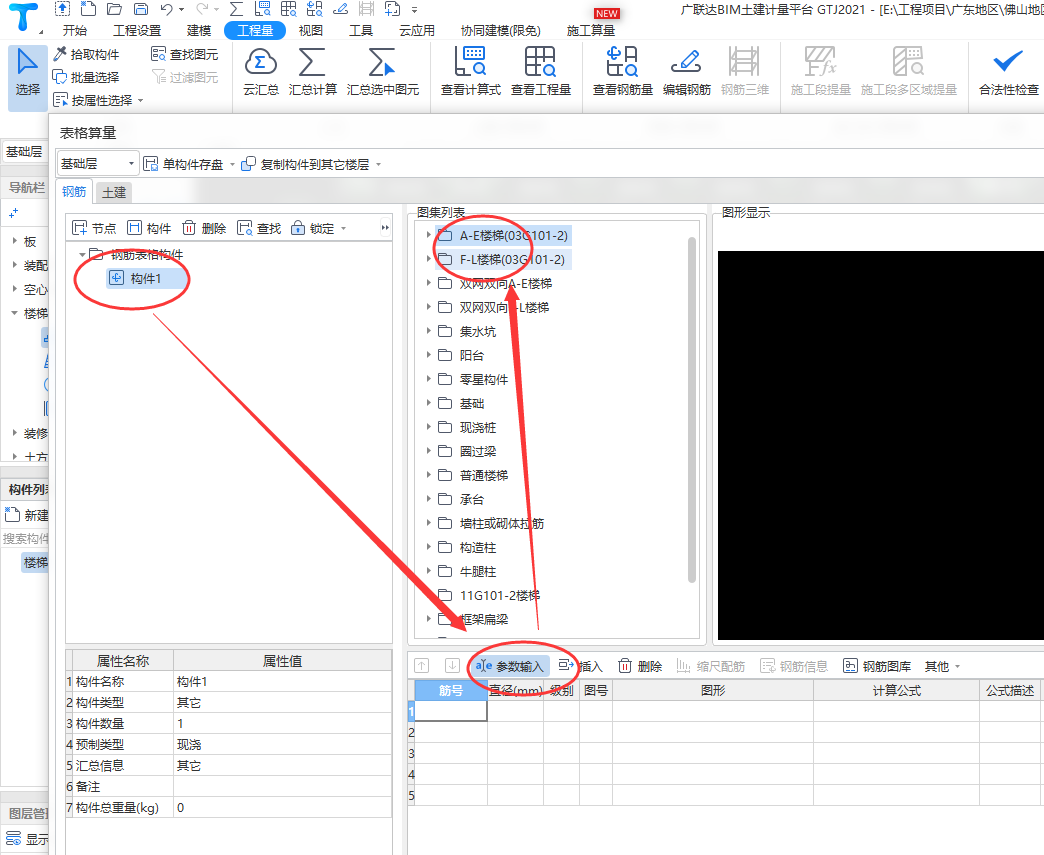1044x855 pixels.
Task: Click 单构件存盘 save component
Action: 184,164
